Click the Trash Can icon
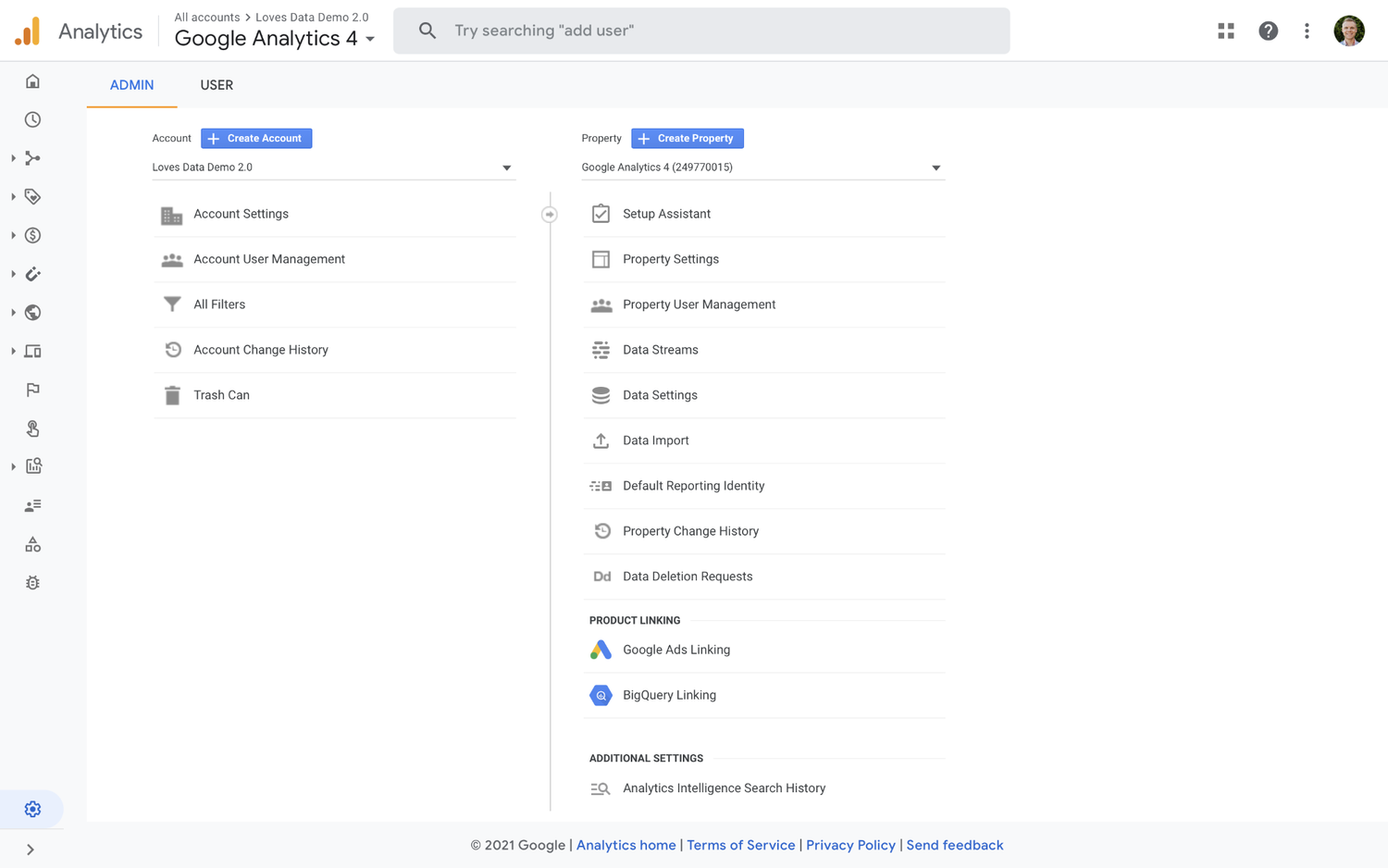1388x868 pixels. coord(172,395)
